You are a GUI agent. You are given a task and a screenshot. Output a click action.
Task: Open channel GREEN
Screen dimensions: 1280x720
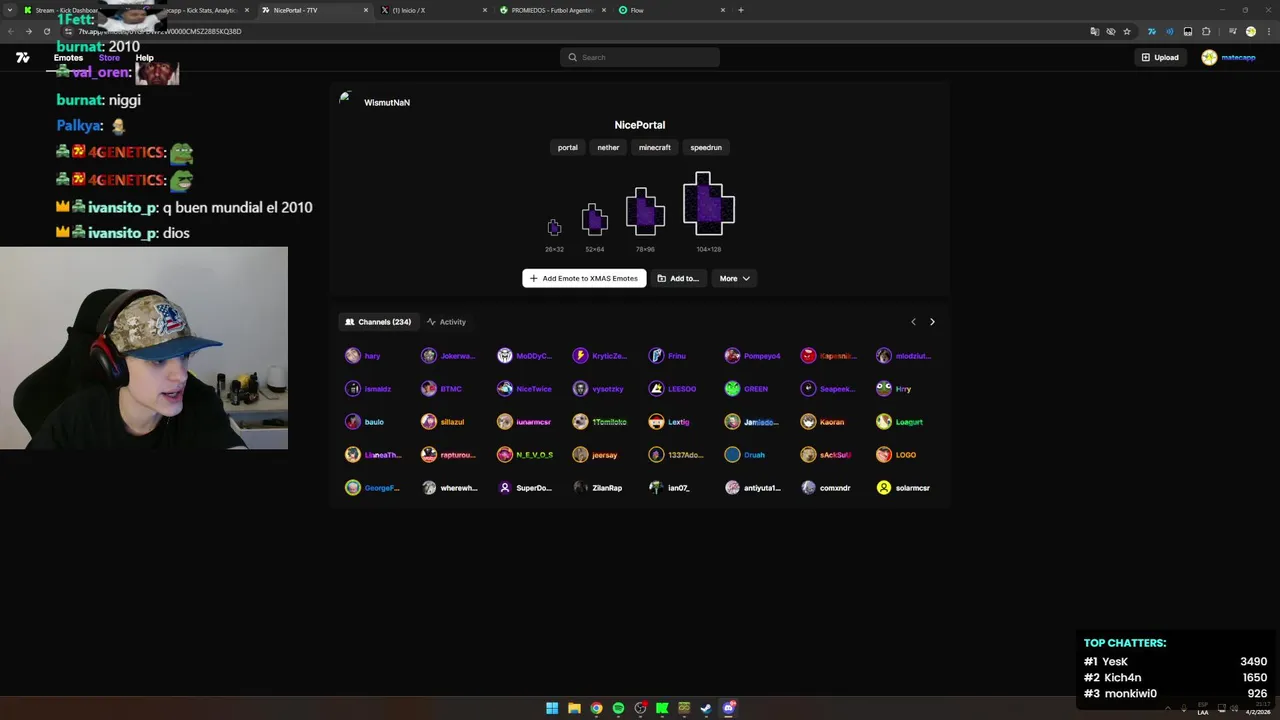[x=747, y=389]
